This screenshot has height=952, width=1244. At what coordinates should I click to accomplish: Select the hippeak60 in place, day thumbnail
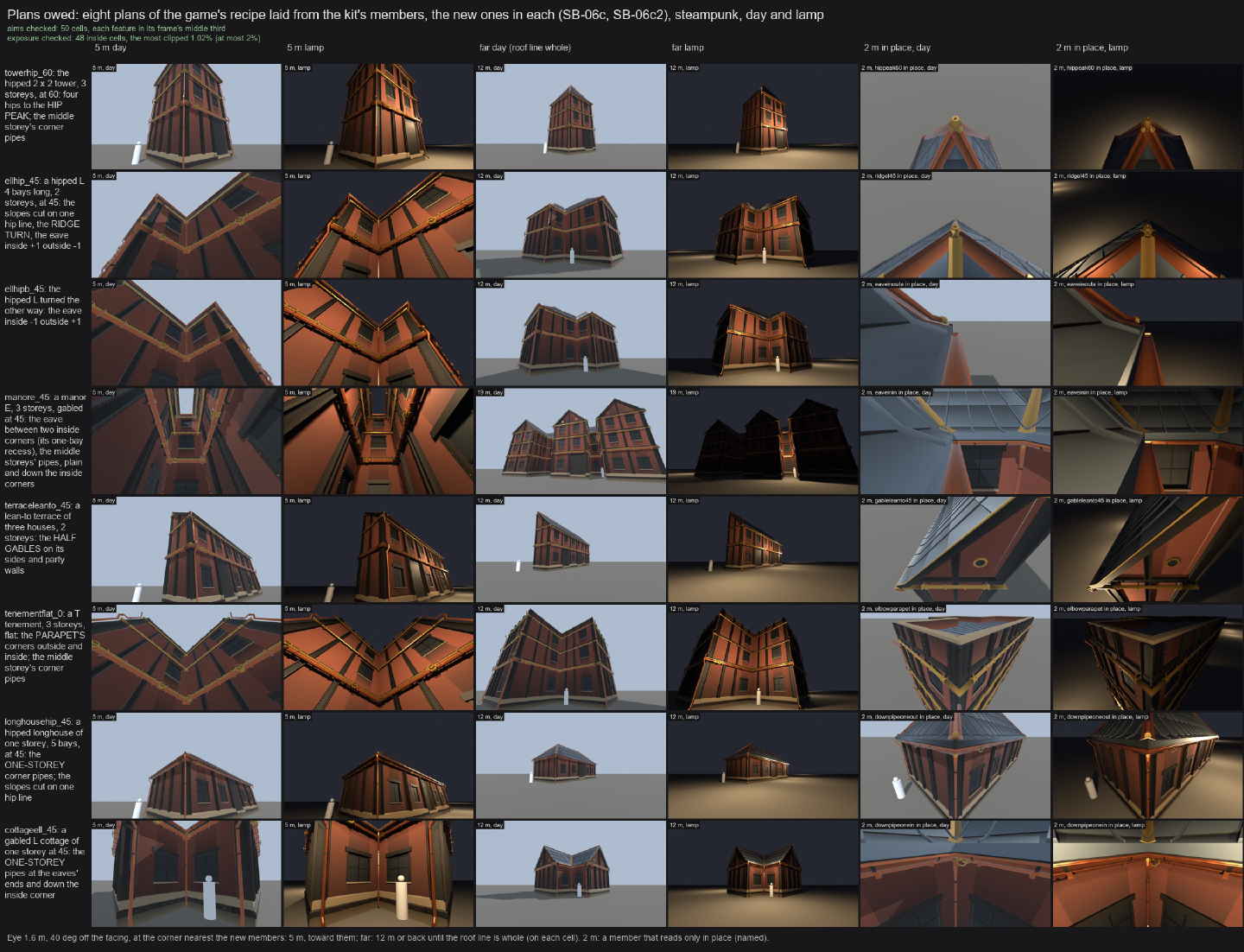(x=955, y=117)
